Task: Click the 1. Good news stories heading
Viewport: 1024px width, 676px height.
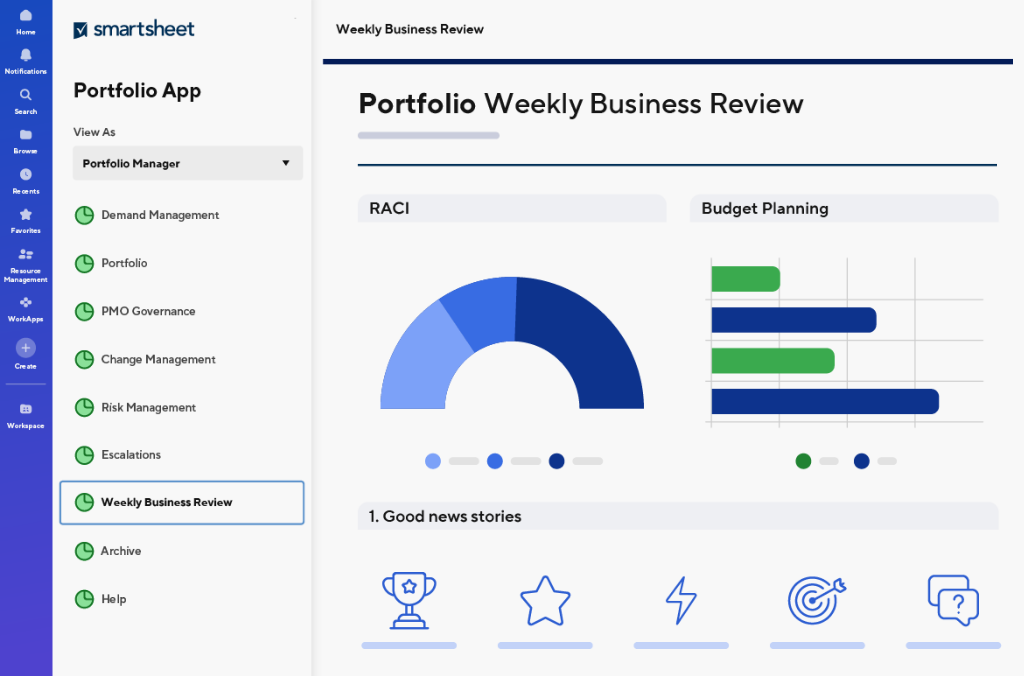Action: pos(445,517)
